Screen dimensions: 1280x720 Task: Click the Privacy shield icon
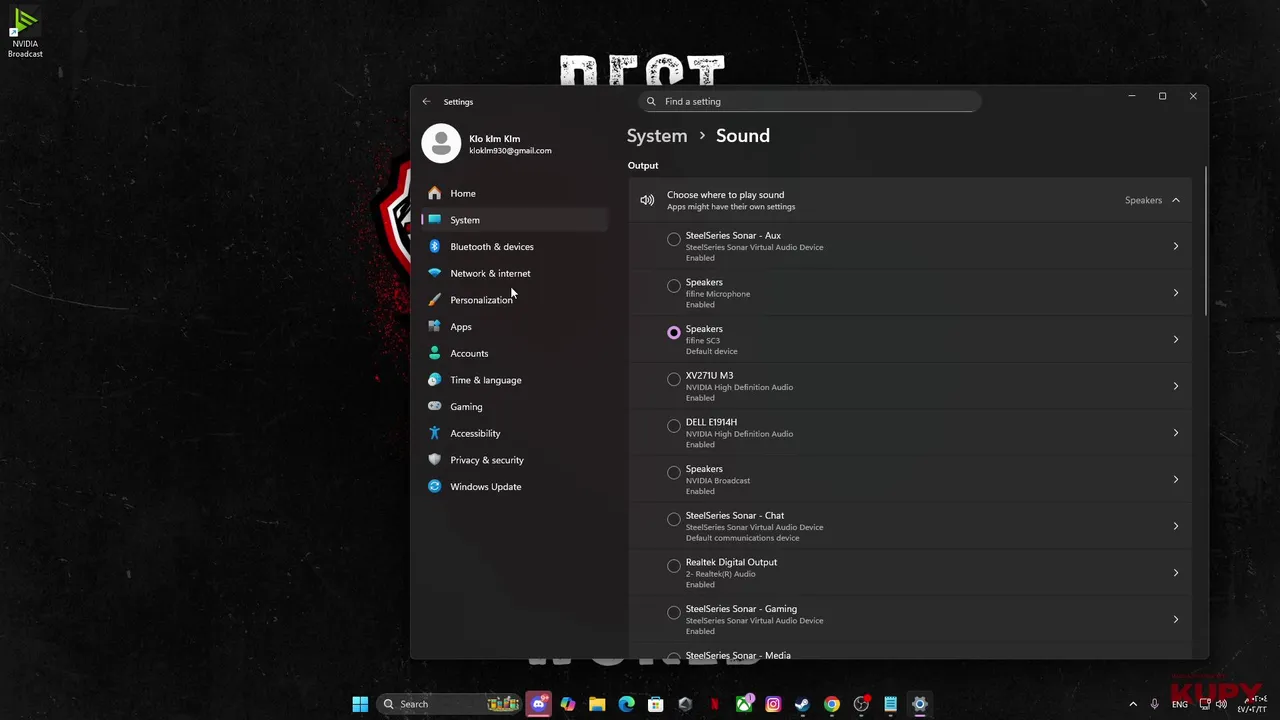click(x=434, y=460)
